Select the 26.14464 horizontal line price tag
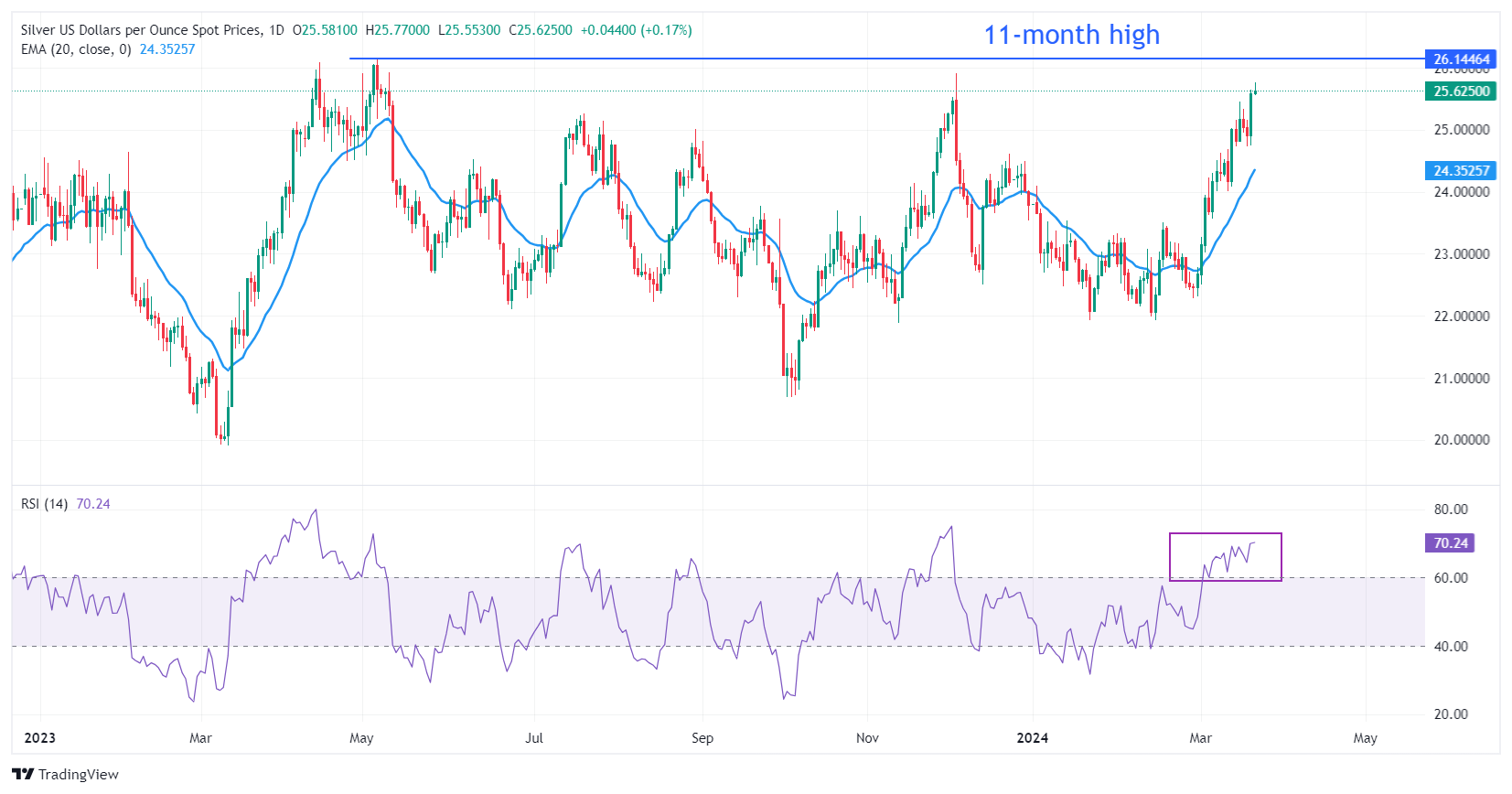 tap(1461, 59)
